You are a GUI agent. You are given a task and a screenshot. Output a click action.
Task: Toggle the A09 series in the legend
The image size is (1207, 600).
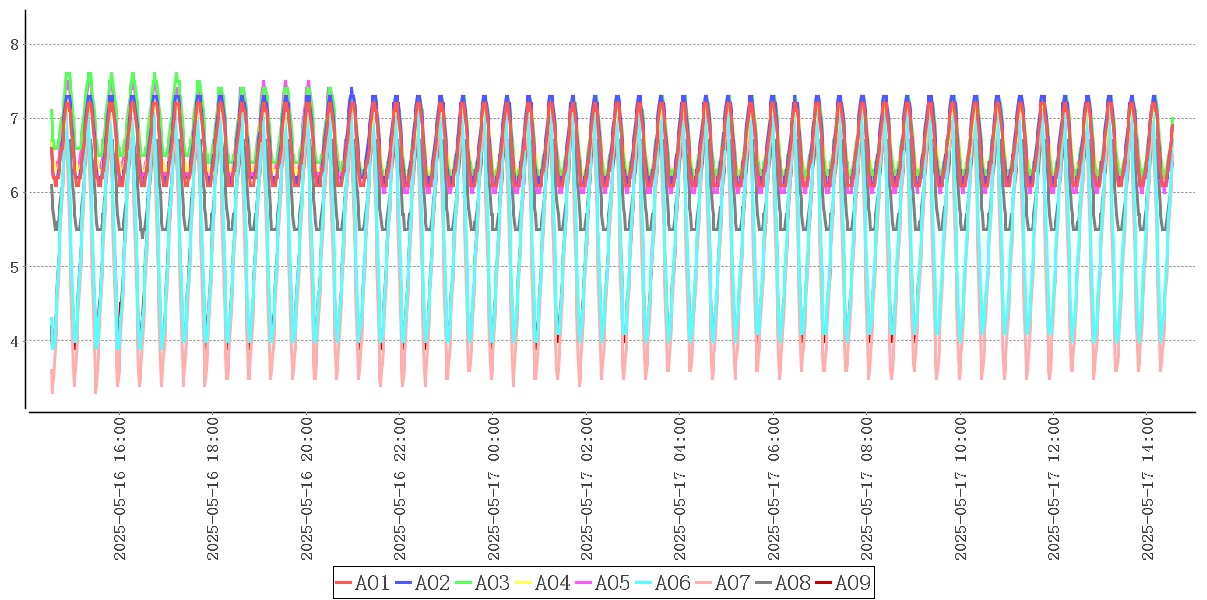851,583
